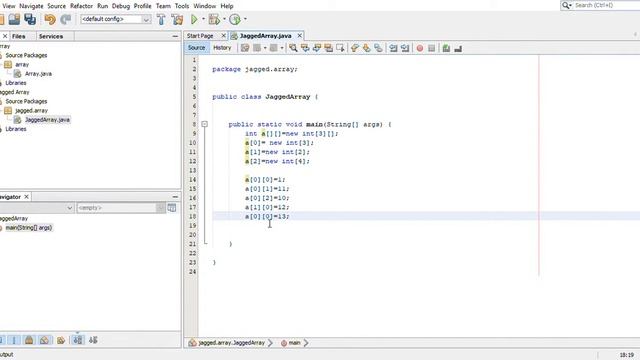
Task: Minimize the Projects panel
Action: click(175, 36)
